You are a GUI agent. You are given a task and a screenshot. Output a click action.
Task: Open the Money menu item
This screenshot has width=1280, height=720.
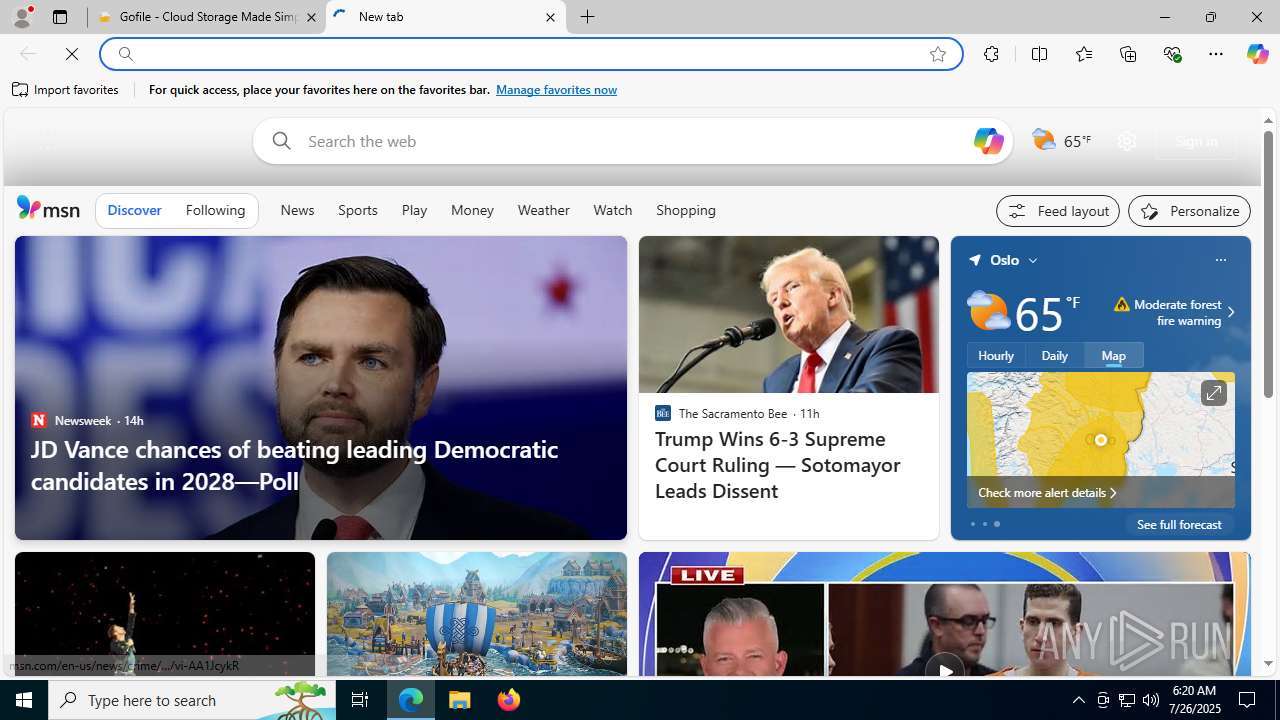pos(472,211)
